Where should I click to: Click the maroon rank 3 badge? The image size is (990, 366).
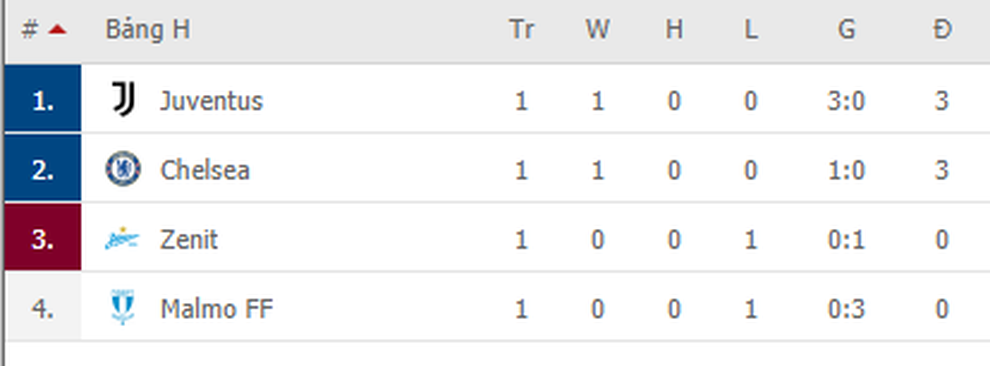coord(43,237)
